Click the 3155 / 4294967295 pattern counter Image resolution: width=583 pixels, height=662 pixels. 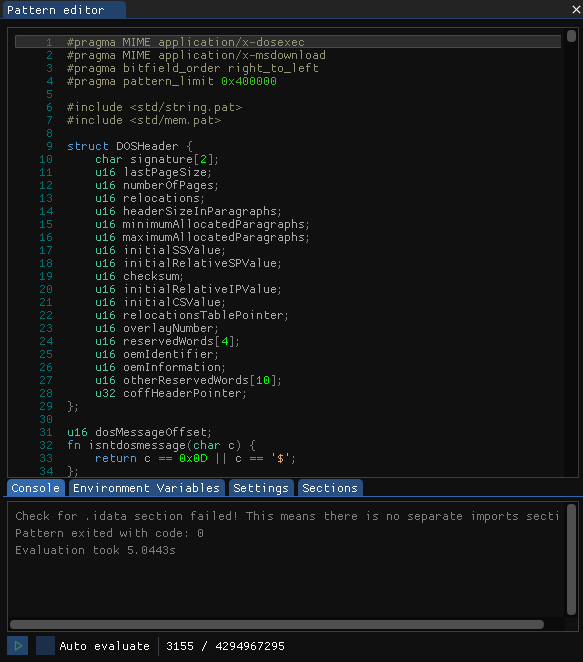point(225,646)
